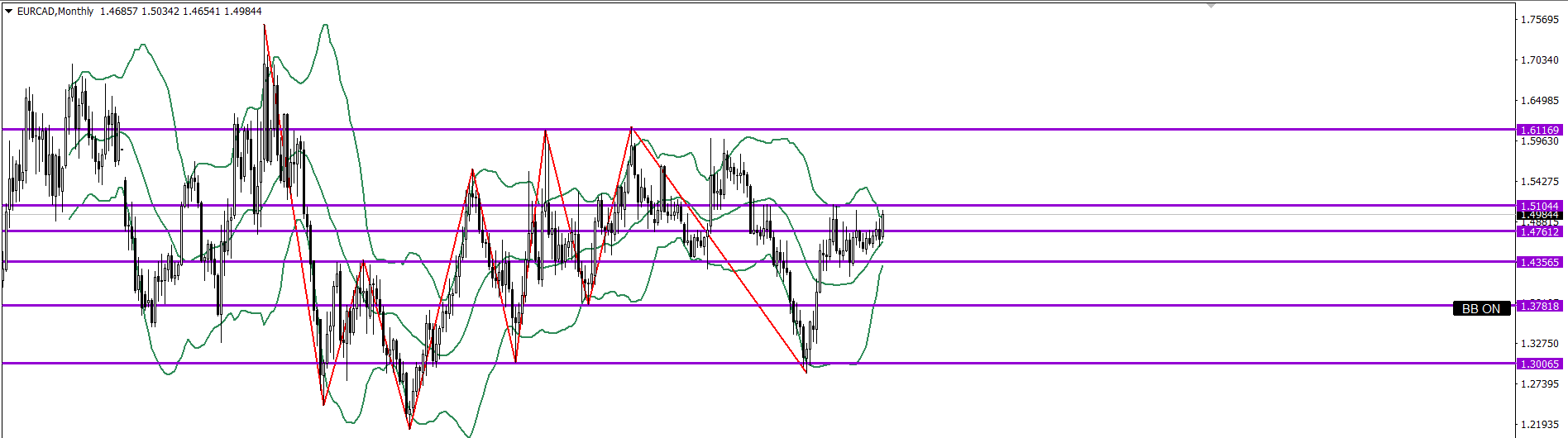Click the 1.37818 purple price label
Image resolution: width=1568 pixels, height=438 pixels.
coord(1540,306)
